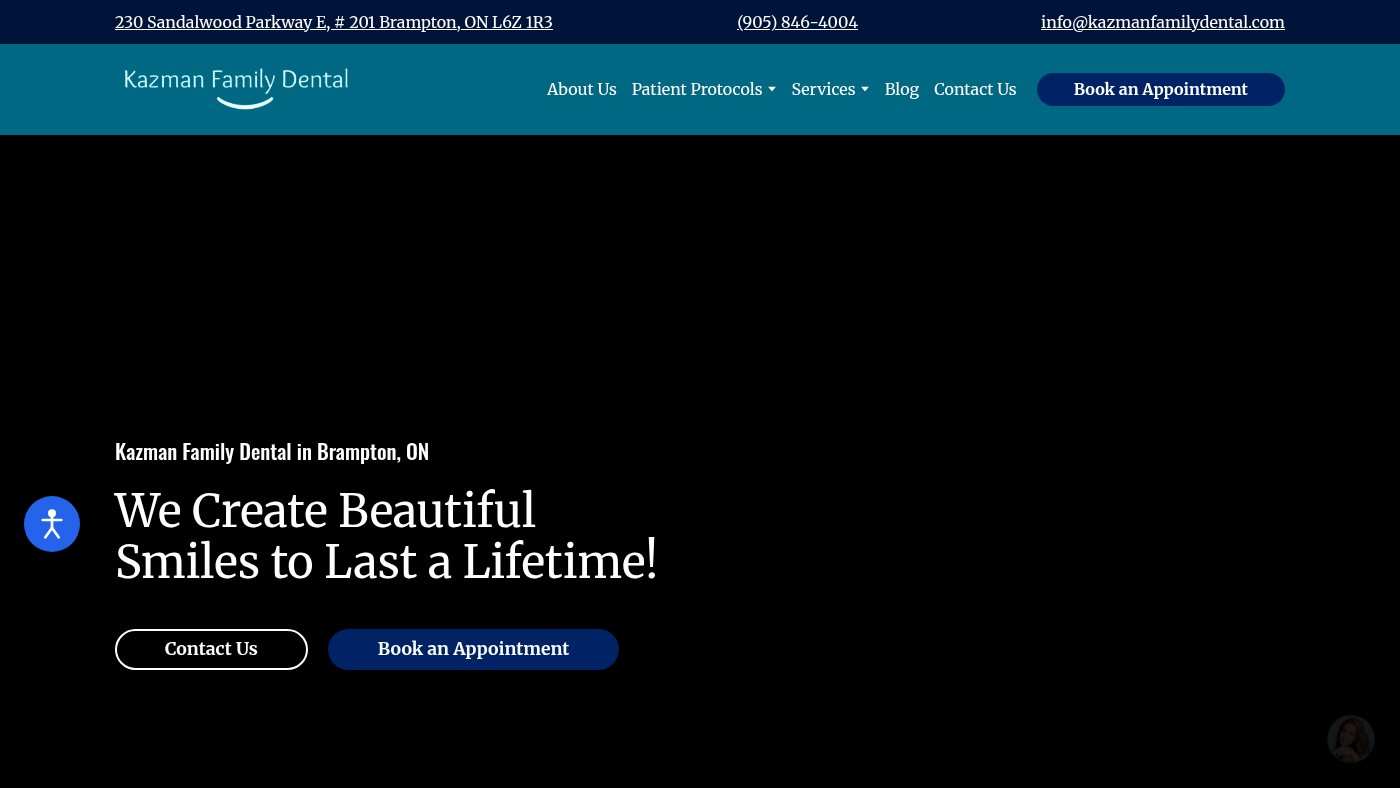Call the (905) 846-4004 phone link
The height and width of the screenshot is (788, 1400).
click(x=797, y=22)
